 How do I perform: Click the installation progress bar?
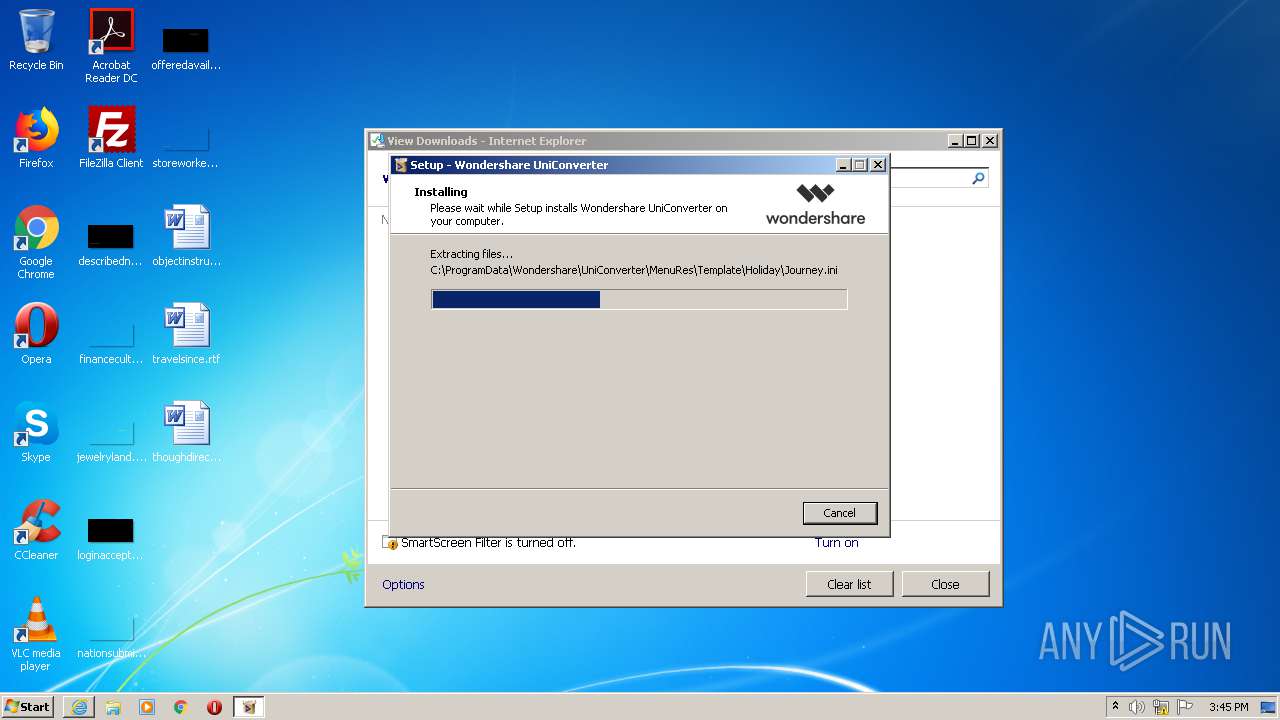pos(639,299)
